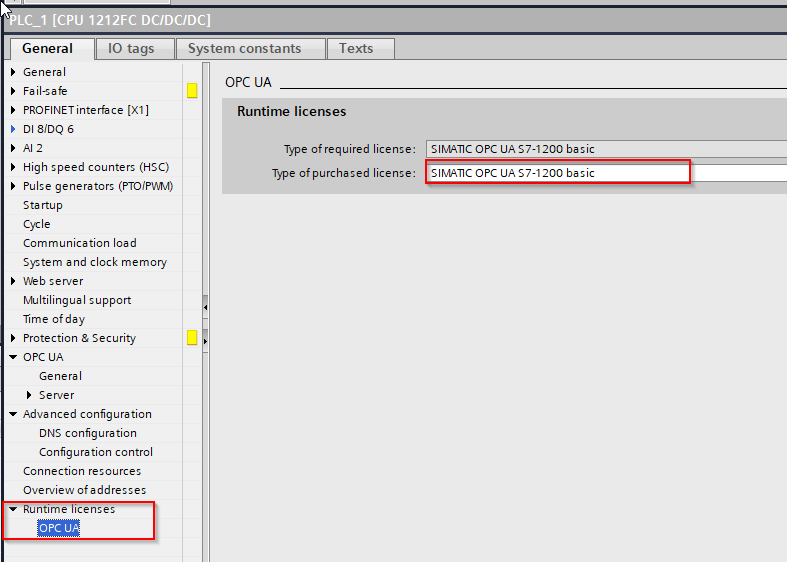The image size is (787, 562).
Task: Expand navigation pane with right splitter arrow
Action: [205, 341]
